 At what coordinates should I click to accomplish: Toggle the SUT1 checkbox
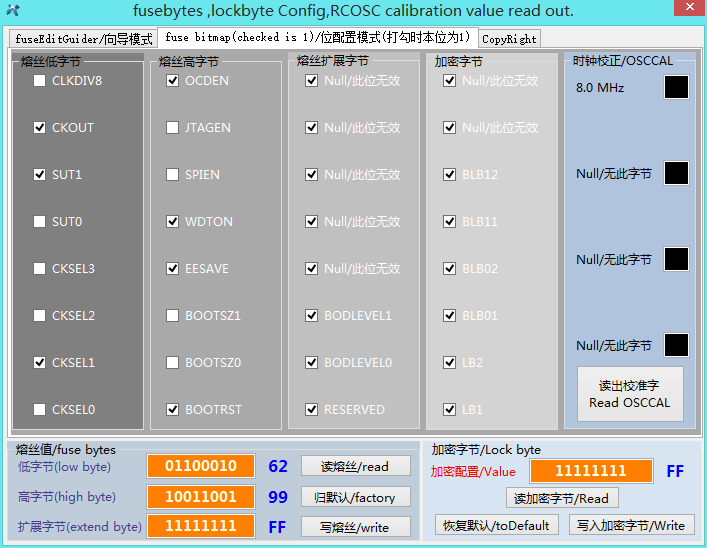coord(40,175)
